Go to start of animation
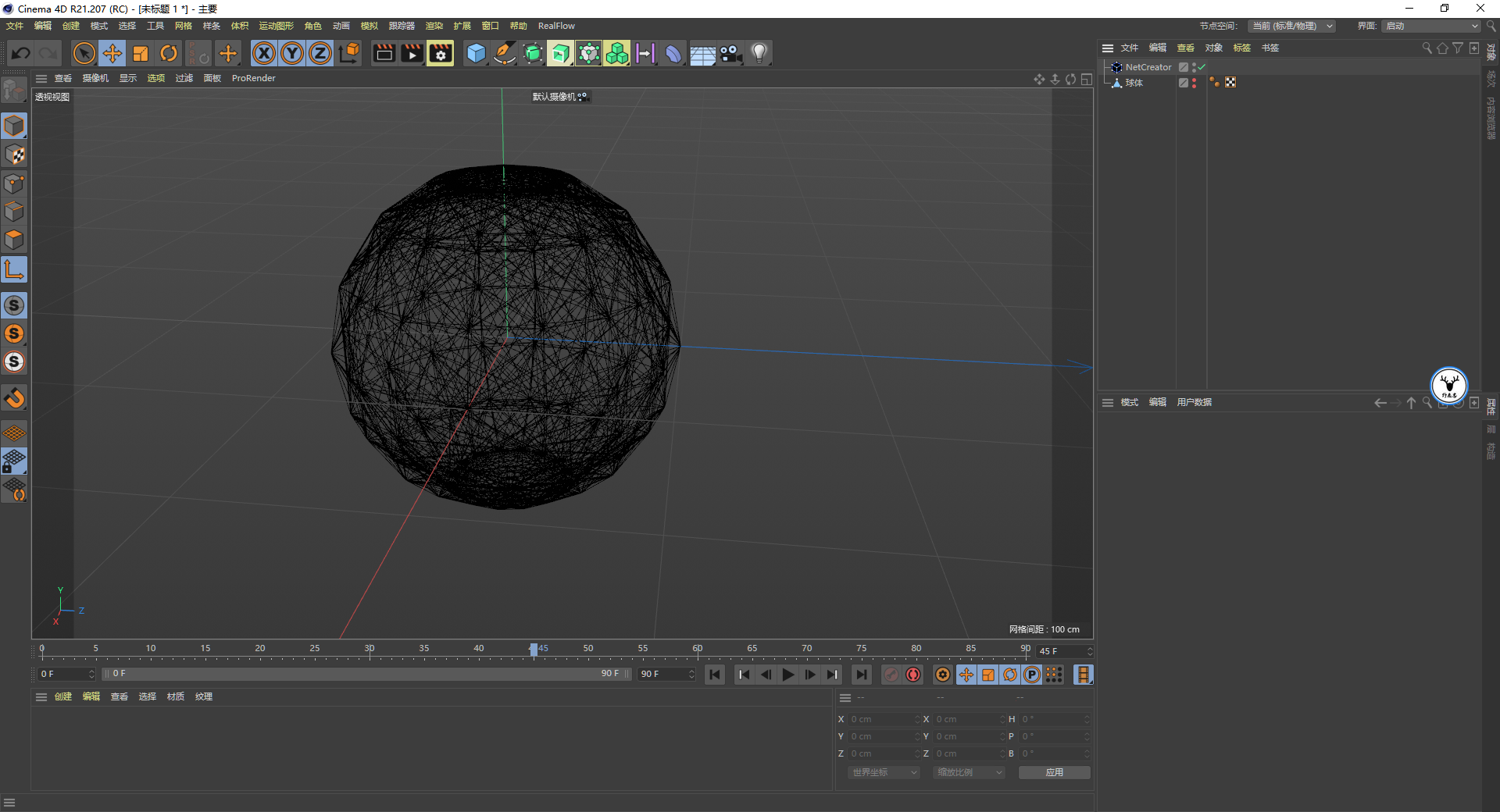This screenshot has height=812, width=1500. [715, 675]
